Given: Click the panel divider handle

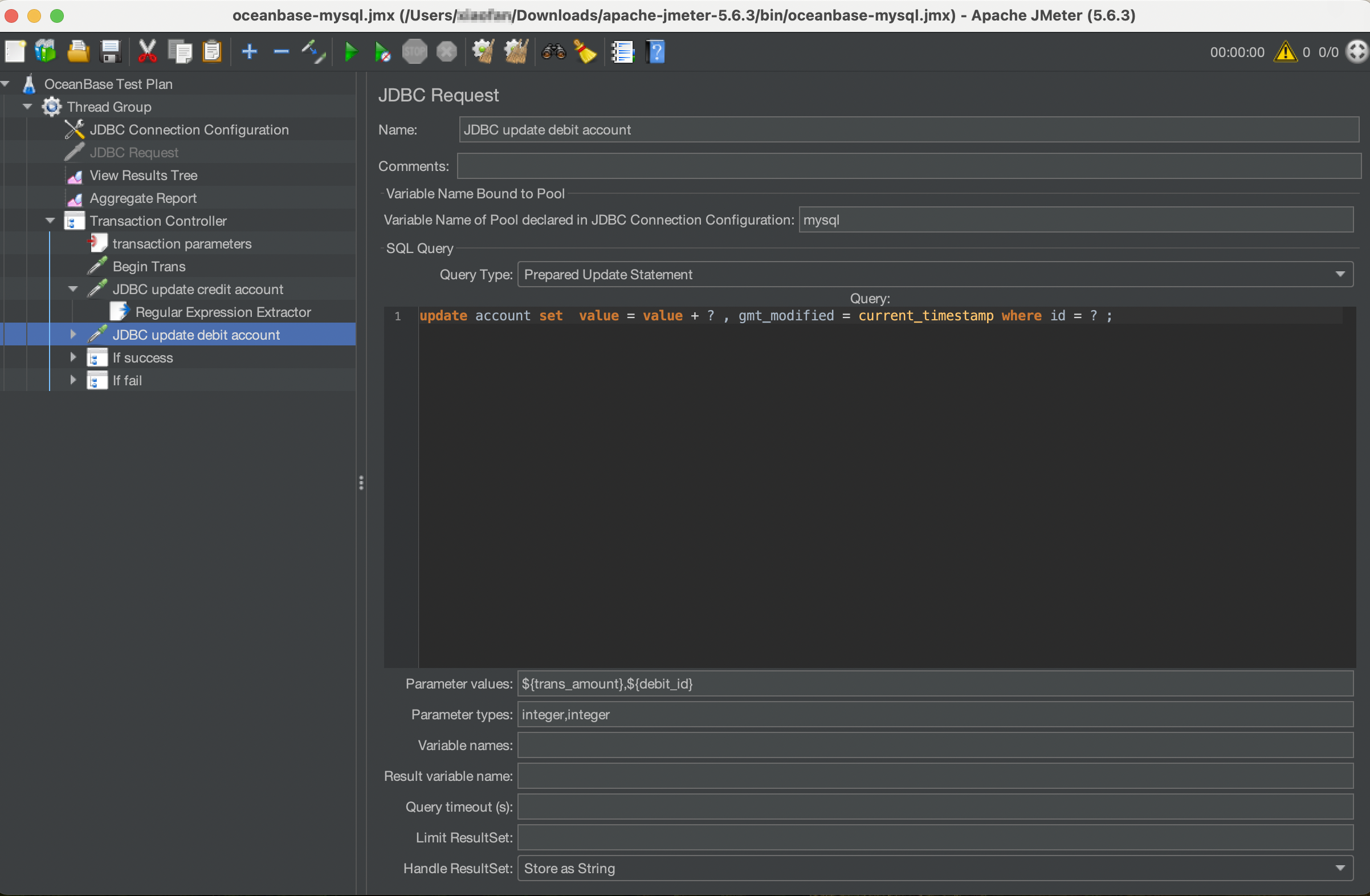Looking at the screenshot, I should pyautogui.click(x=361, y=483).
